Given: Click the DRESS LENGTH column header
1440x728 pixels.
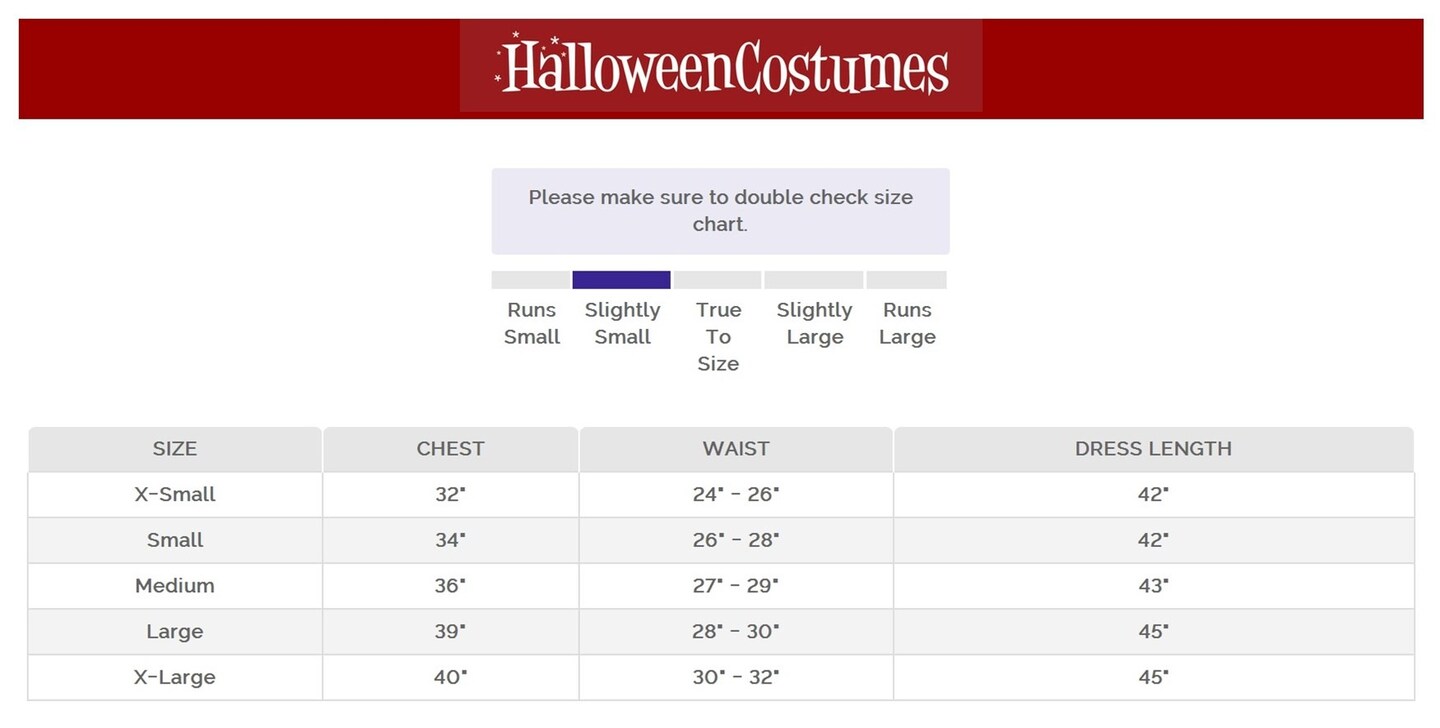Looking at the screenshot, I should [x=1153, y=449].
